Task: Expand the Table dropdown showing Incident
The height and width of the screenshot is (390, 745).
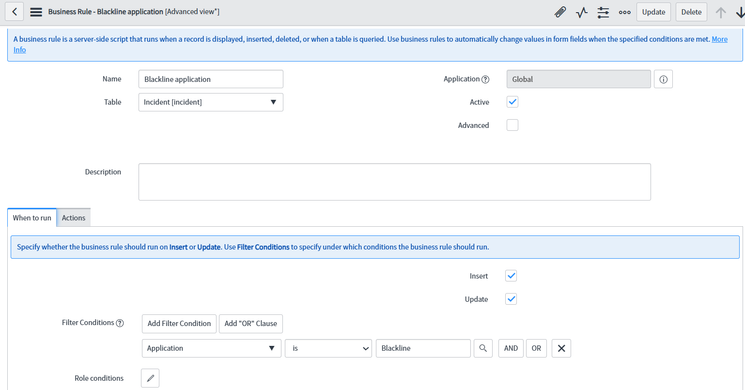Action: coord(210,102)
